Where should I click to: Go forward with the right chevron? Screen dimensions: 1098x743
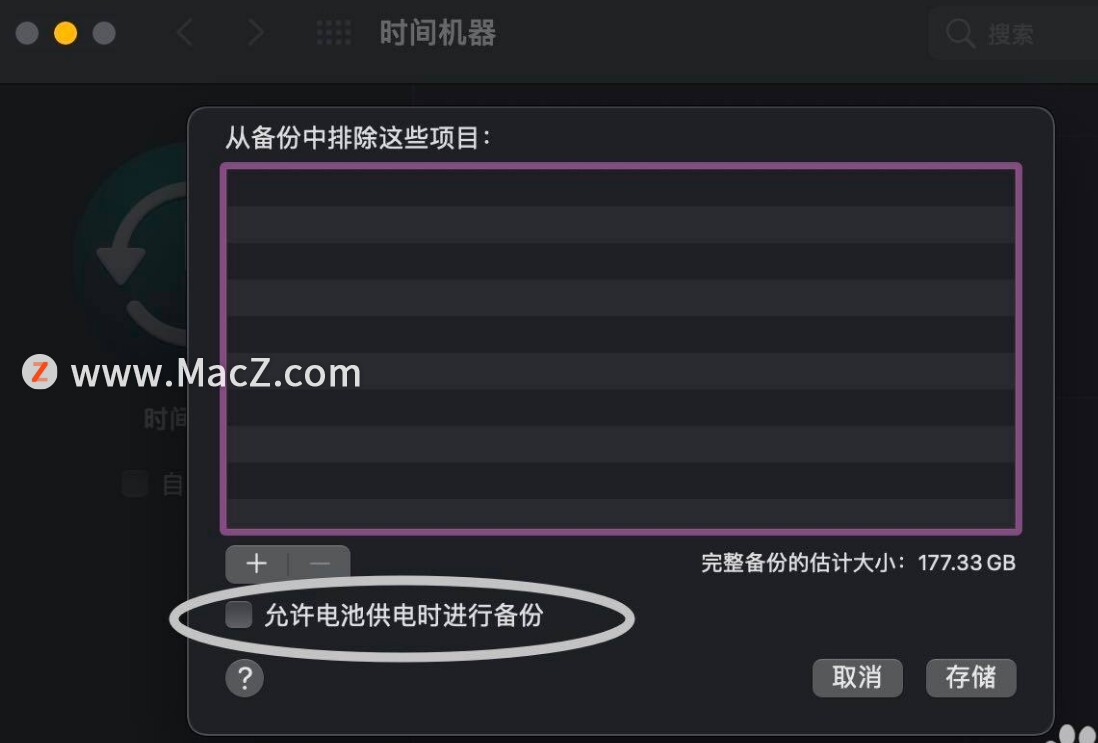click(x=256, y=33)
